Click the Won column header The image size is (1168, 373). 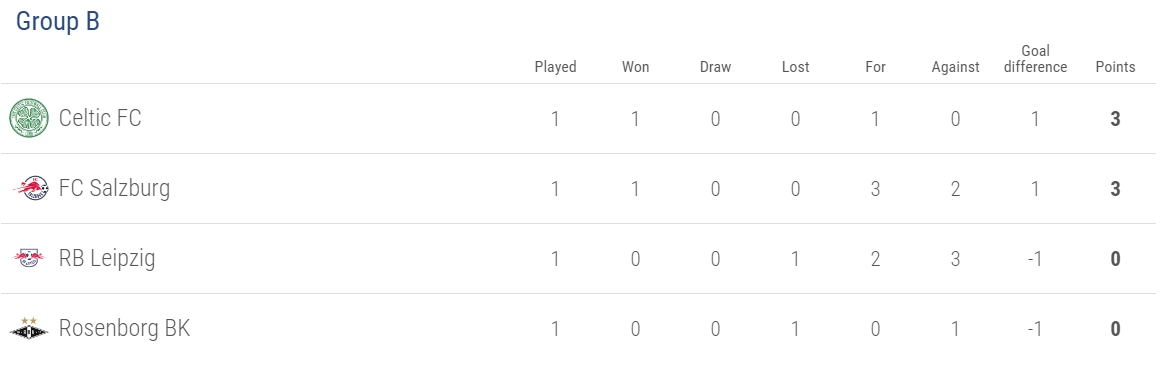[x=635, y=67]
